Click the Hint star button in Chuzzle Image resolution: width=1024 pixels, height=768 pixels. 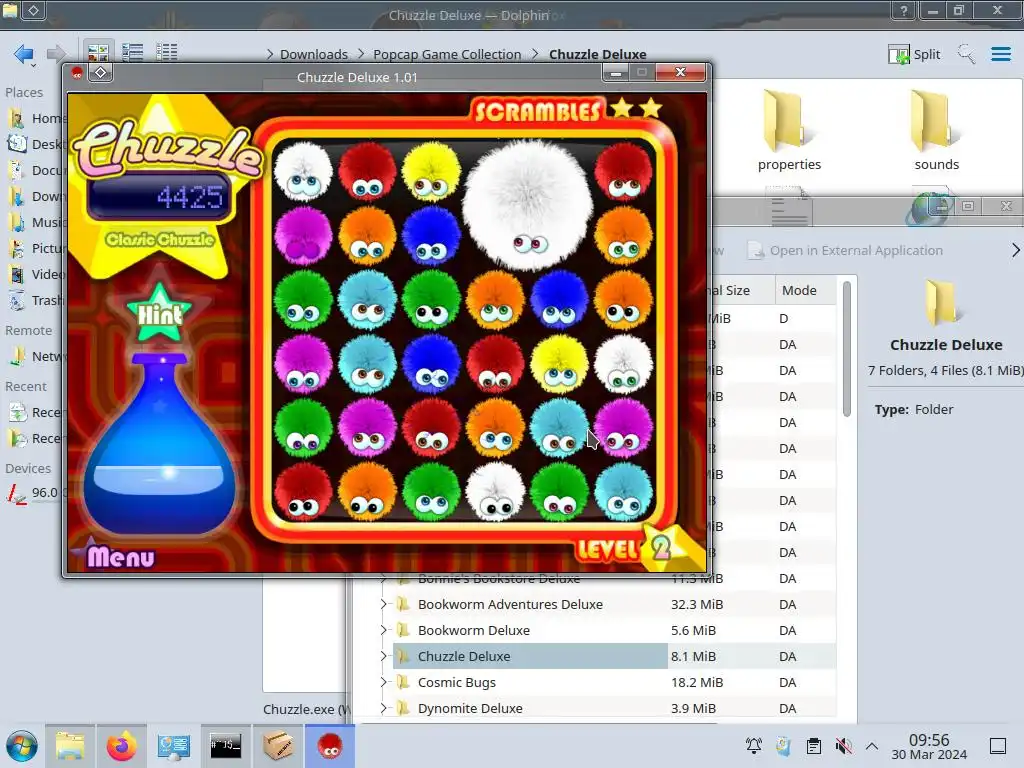(x=159, y=312)
